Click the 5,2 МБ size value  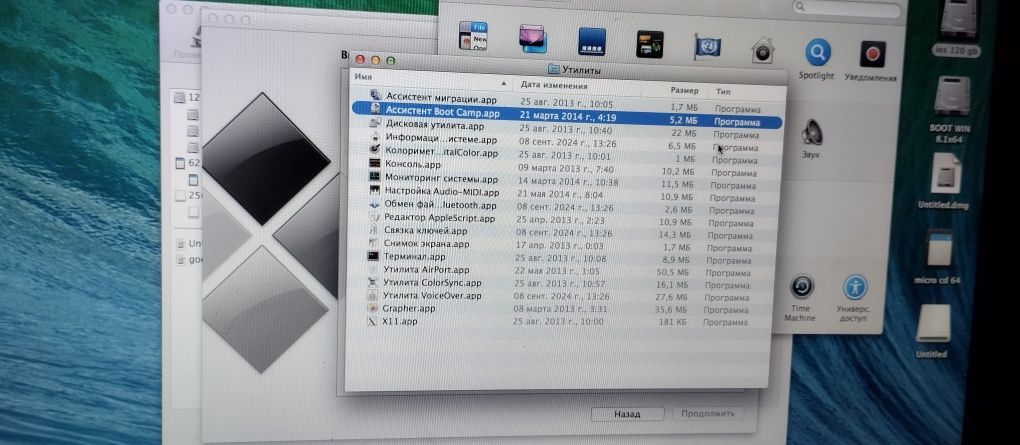coord(684,120)
